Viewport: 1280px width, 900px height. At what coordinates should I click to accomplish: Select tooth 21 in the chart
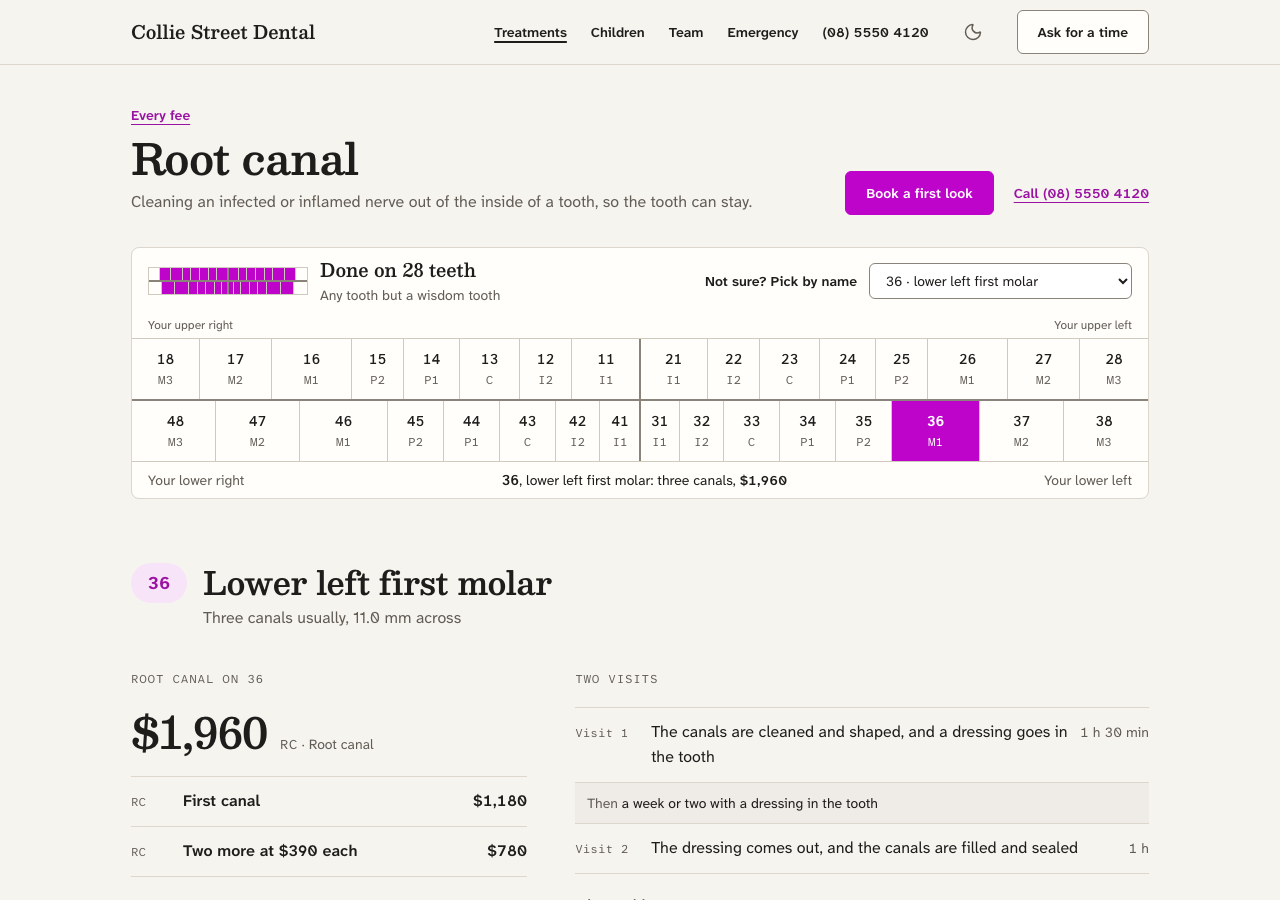pos(674,369)
